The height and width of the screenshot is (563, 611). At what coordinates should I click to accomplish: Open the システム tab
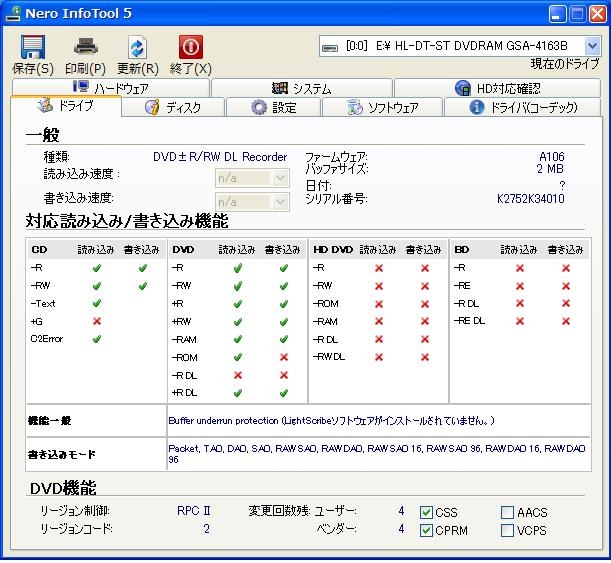tap(302, 88)
